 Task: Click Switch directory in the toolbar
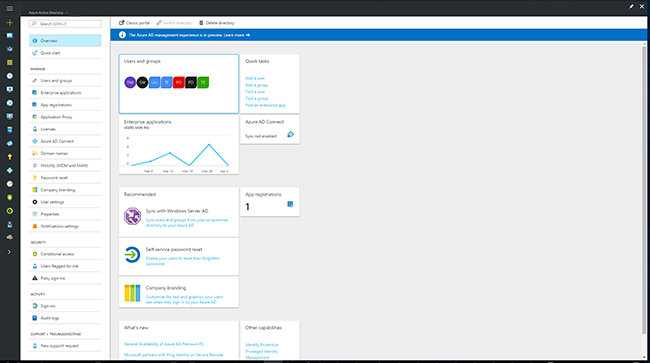[174, 23]
